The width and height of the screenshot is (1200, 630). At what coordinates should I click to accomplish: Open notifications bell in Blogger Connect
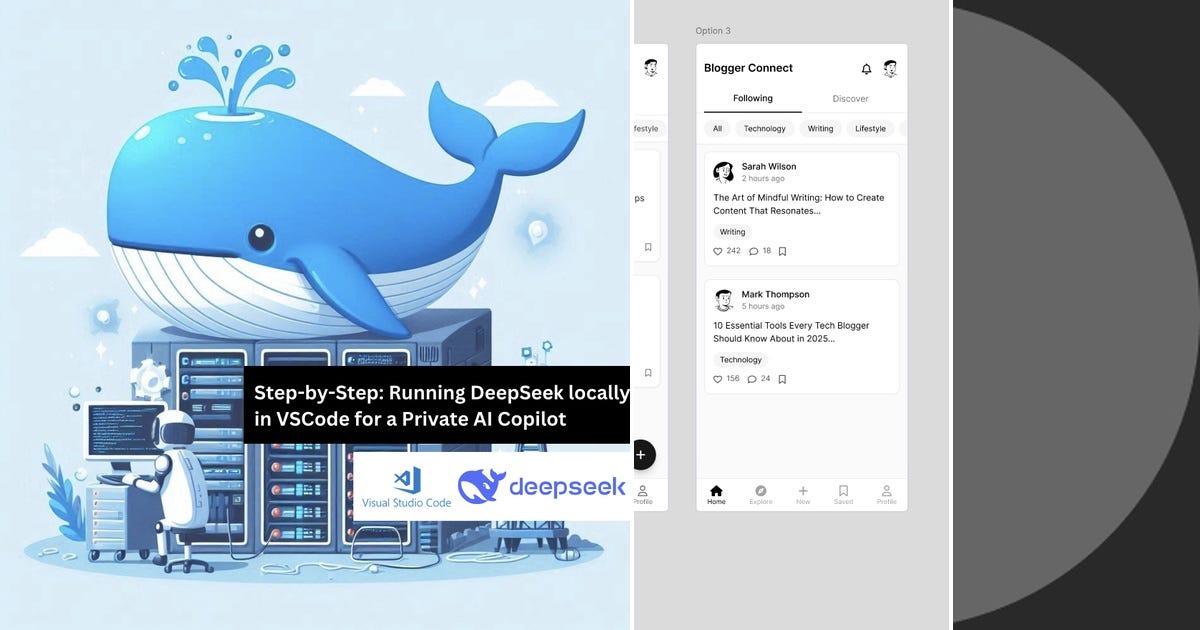tap(866, 69)
